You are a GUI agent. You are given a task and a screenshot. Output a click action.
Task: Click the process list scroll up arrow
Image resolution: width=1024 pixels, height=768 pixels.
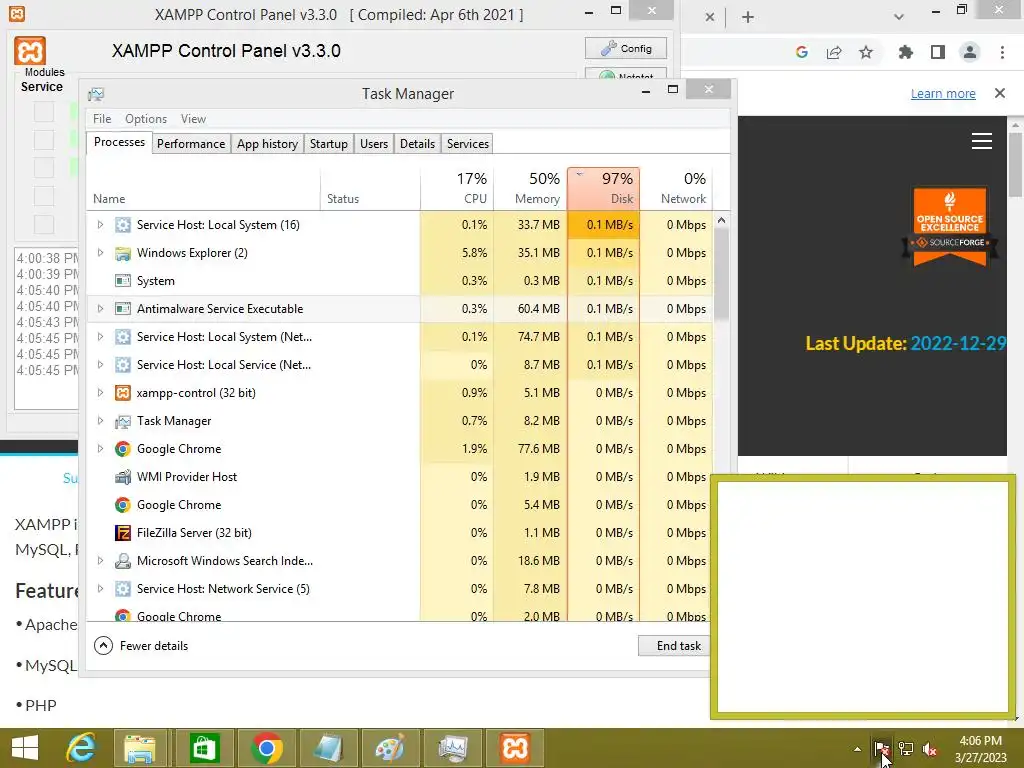click(x=721, y=221)
